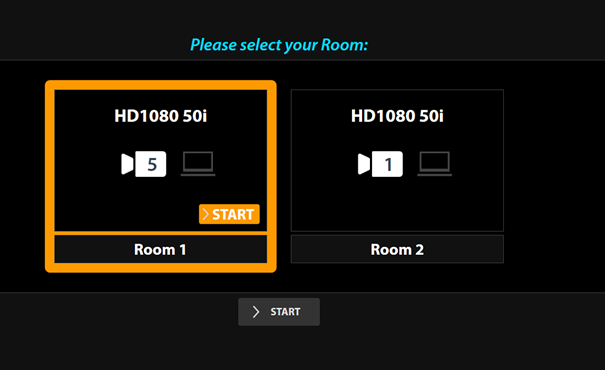Click the gray START button at bottom
605x370 pixels.
[x=279, y=312]
